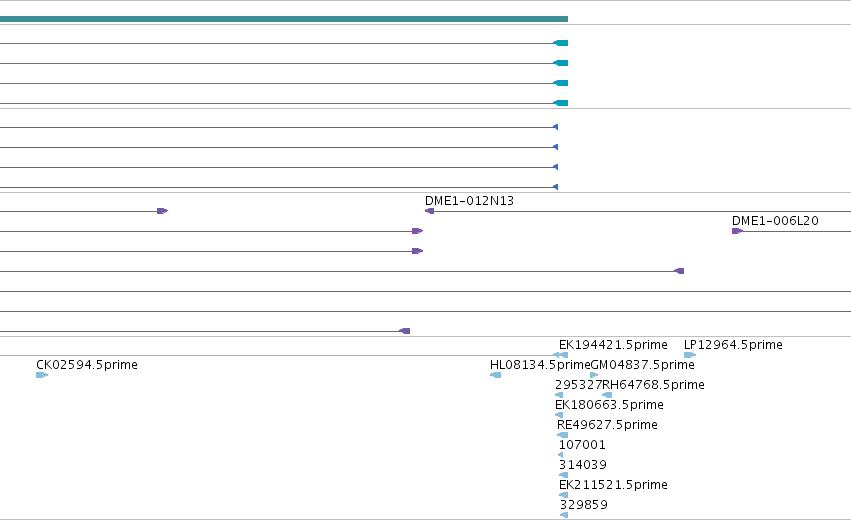Image resolution: width=851 pixels, height=520 pixels.
Task: Select the RE49627.5prime arrow glyph
Action: (562, 435)
